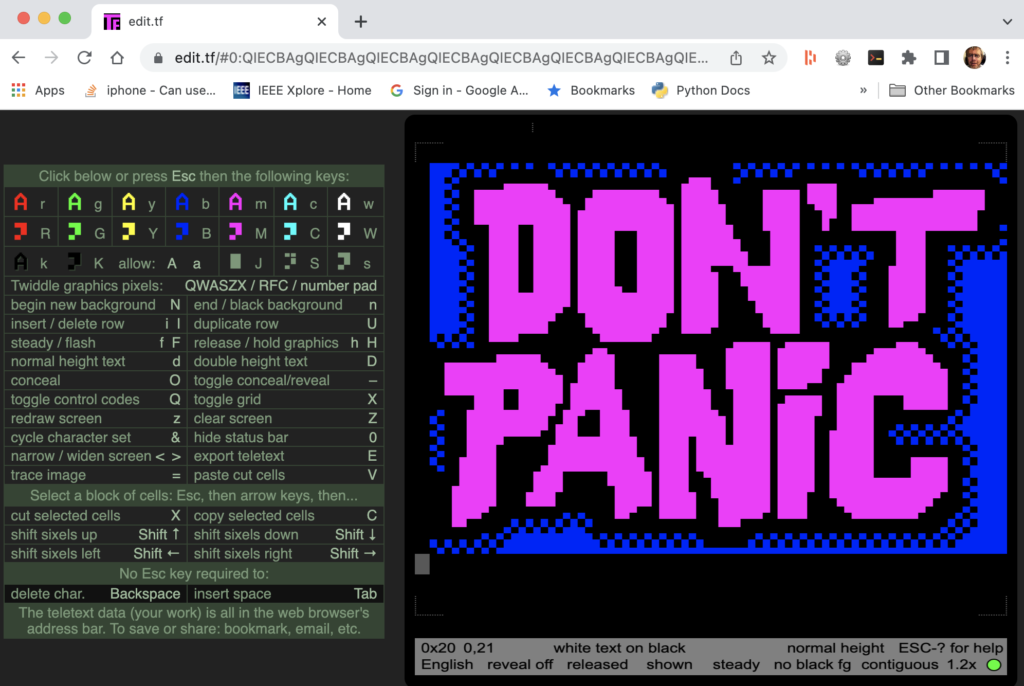Click paste cut cells row
1024x686 pixels.
(x=285, y=475)
